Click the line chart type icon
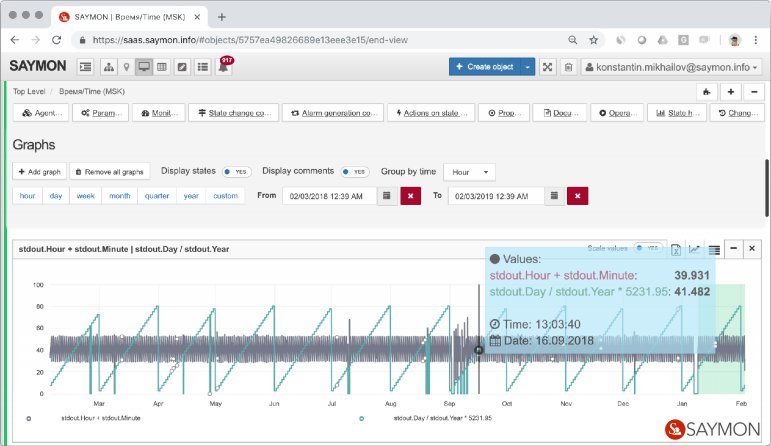Screen dimensions: 771x446 point(694,249)
